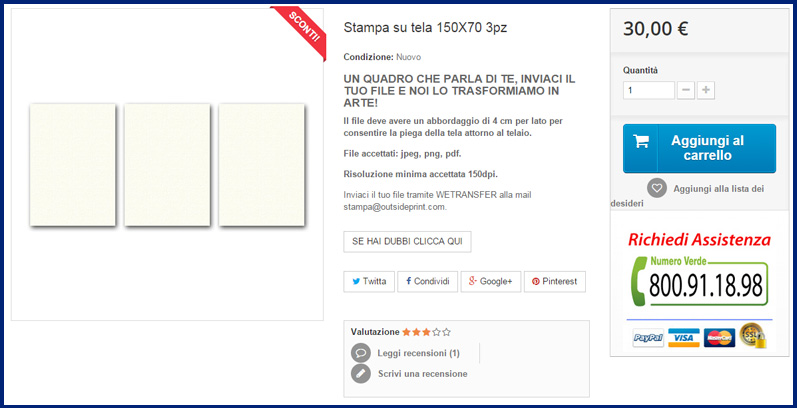Increase quantity with the plus button
The width and height of the screenshot is (797, 408).
pos(706,90)
